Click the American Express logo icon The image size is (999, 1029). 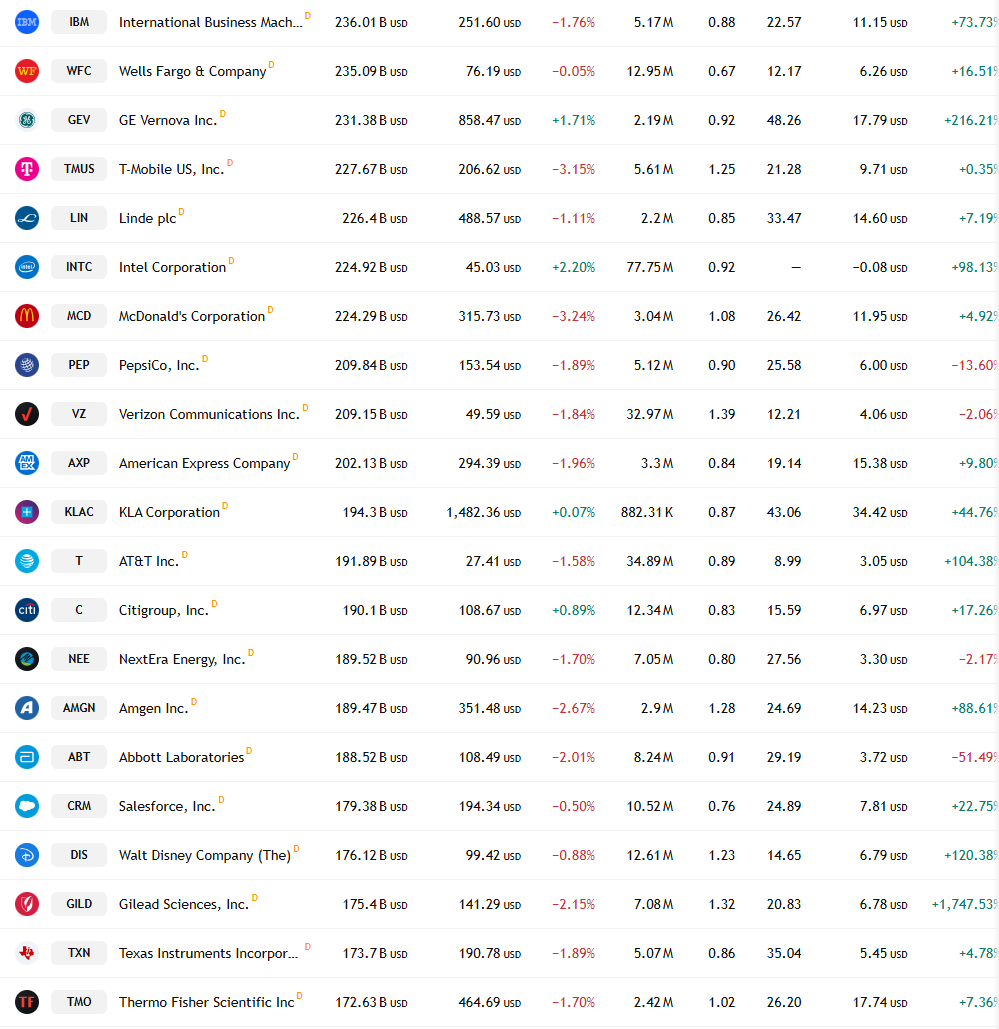coord(27,463)
